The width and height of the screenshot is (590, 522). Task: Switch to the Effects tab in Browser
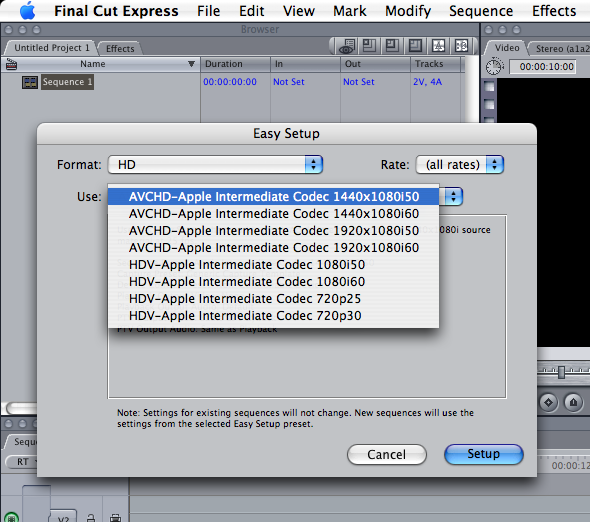click(x=120, y=49)
